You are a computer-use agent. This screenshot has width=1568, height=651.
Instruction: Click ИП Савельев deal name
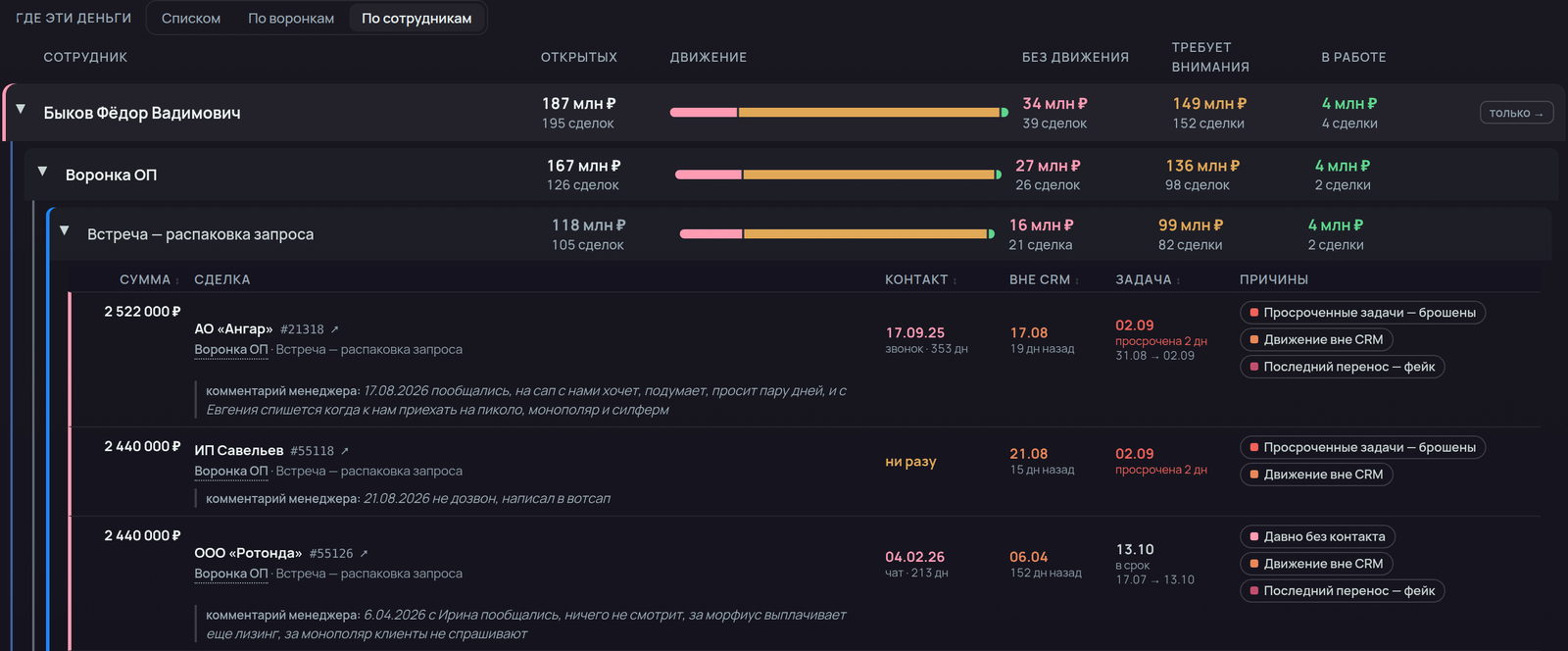click(239, 451)
